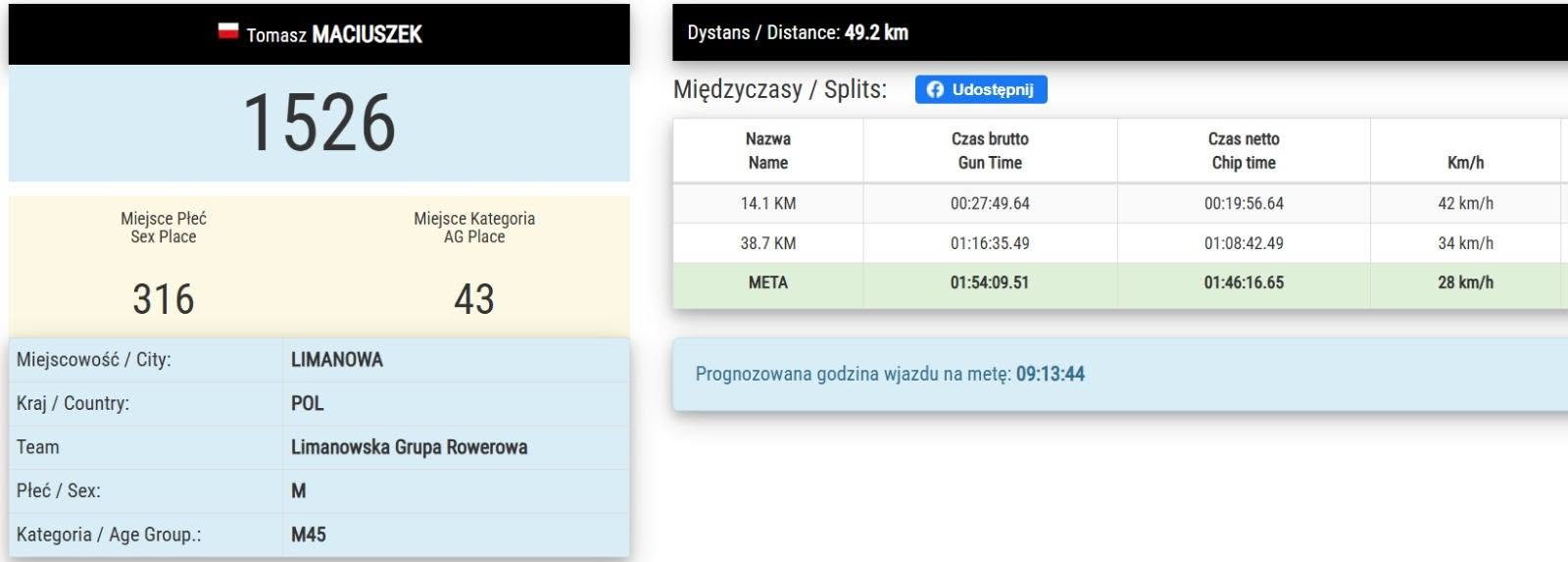Click the bib number 1526
This screenshot has height=562, width=1568.
click(x=319, y=124)
